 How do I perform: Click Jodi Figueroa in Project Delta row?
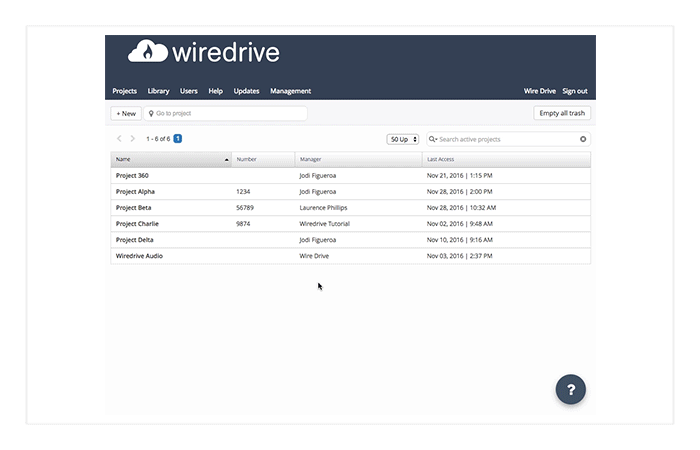[318, 240]
